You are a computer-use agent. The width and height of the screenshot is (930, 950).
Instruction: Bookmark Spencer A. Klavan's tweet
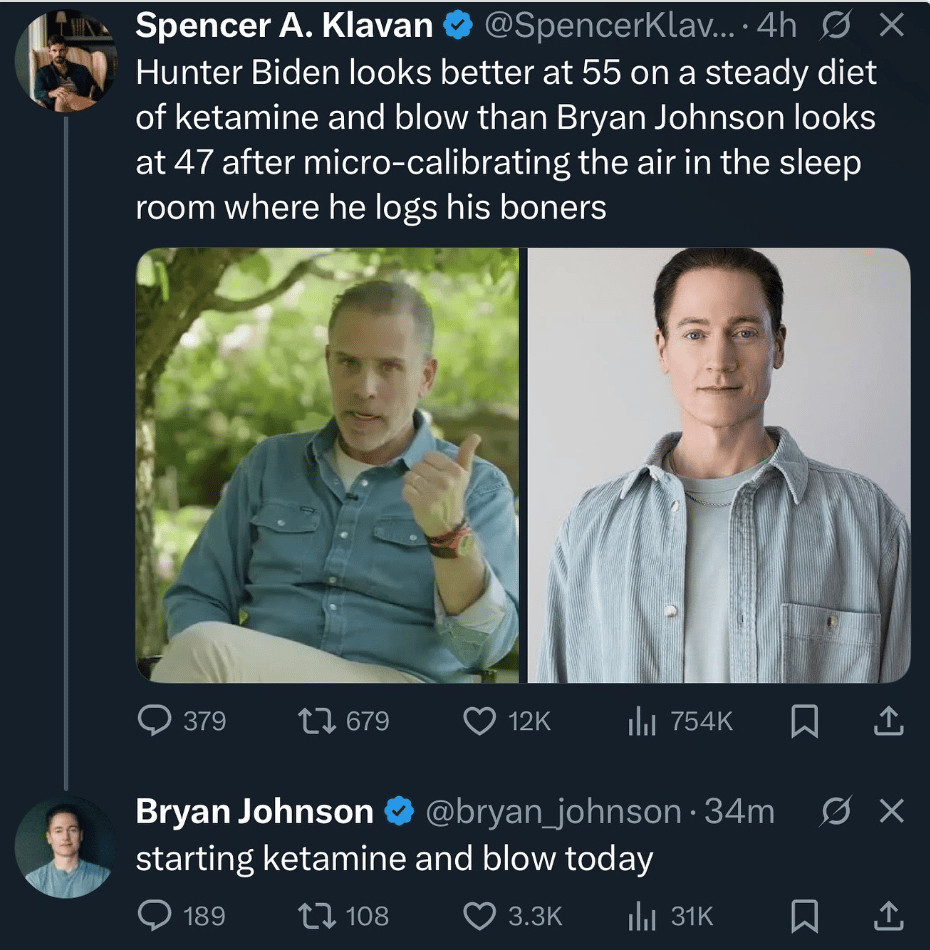click(803, 721)
